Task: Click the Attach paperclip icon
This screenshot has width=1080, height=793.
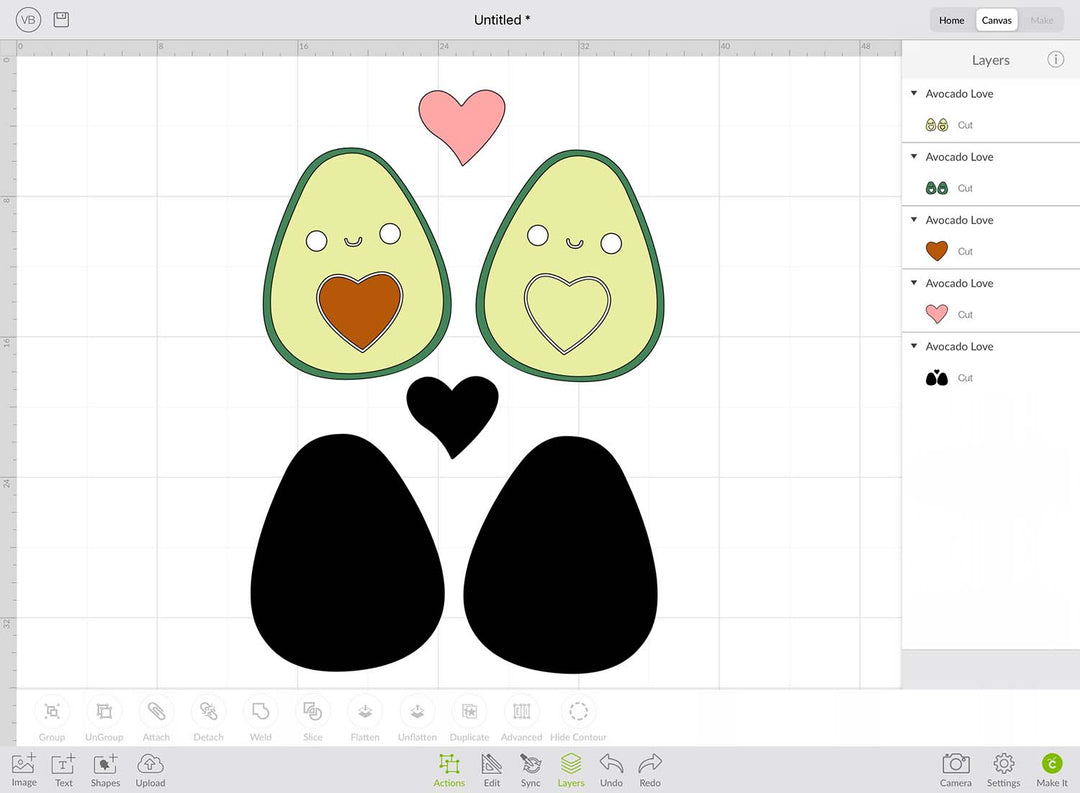Action: [x=156, y=711]
